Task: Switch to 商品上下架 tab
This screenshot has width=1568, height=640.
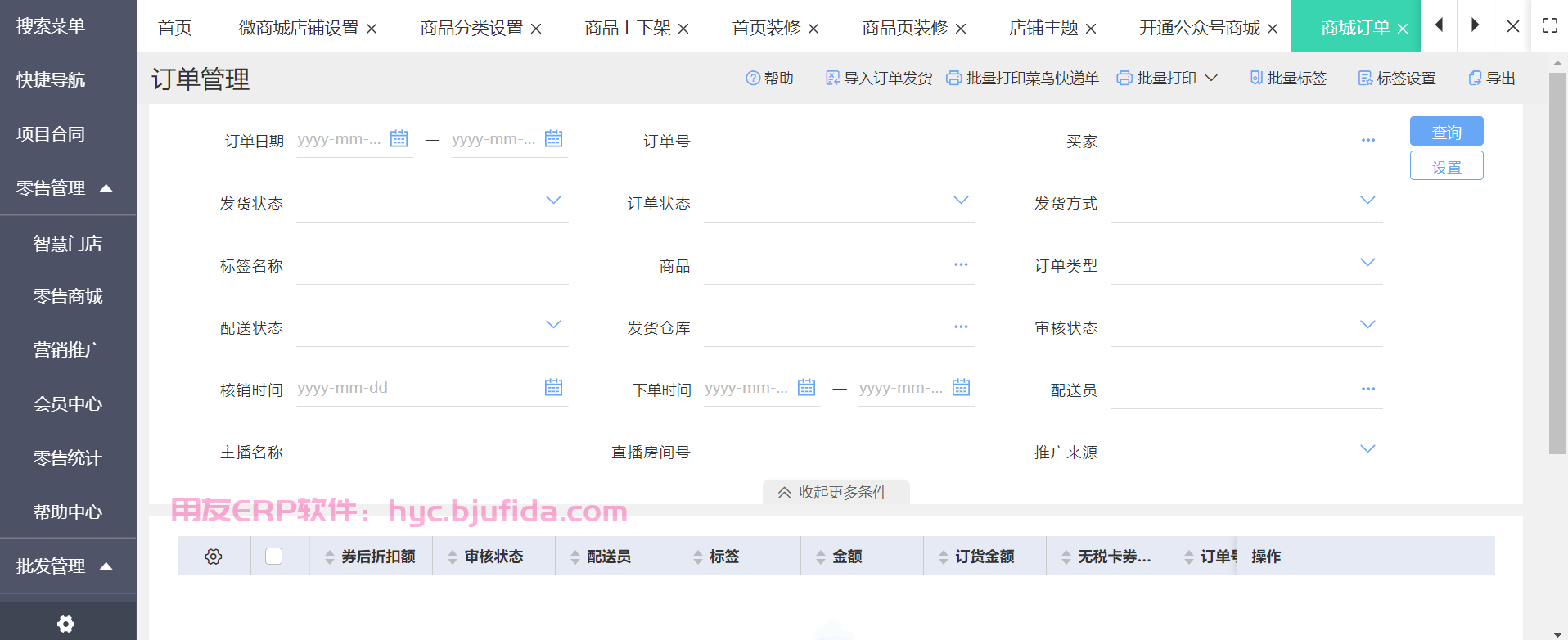Action: pos(628,28)
